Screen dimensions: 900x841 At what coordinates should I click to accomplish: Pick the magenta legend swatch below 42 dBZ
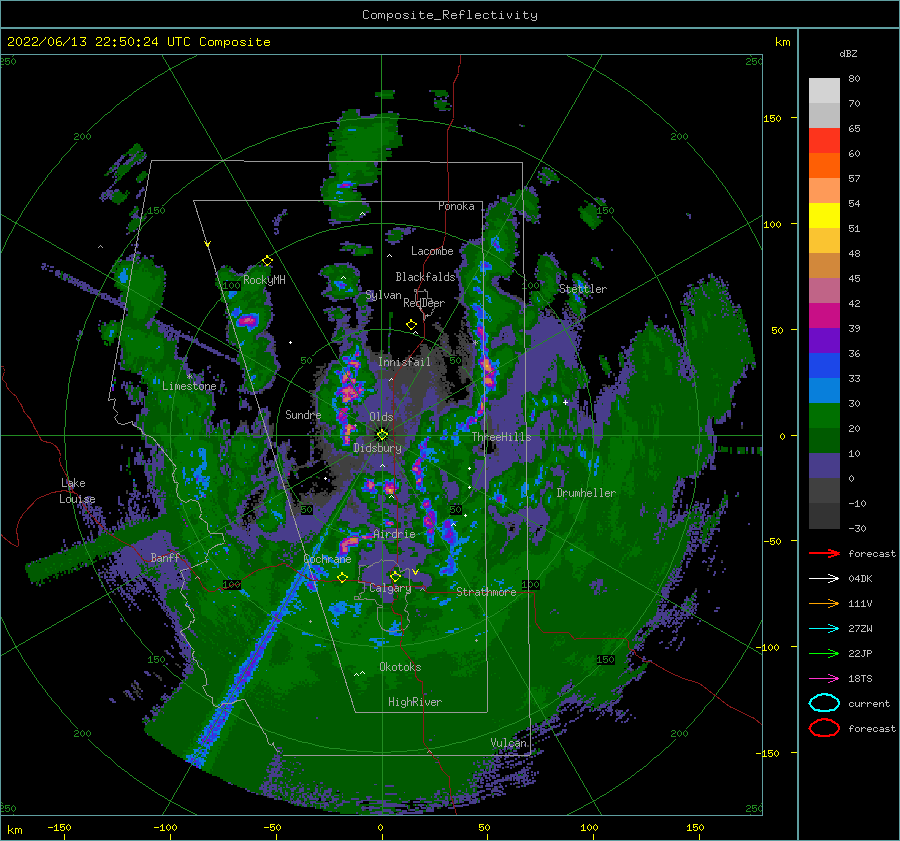[x=824, y=316]
